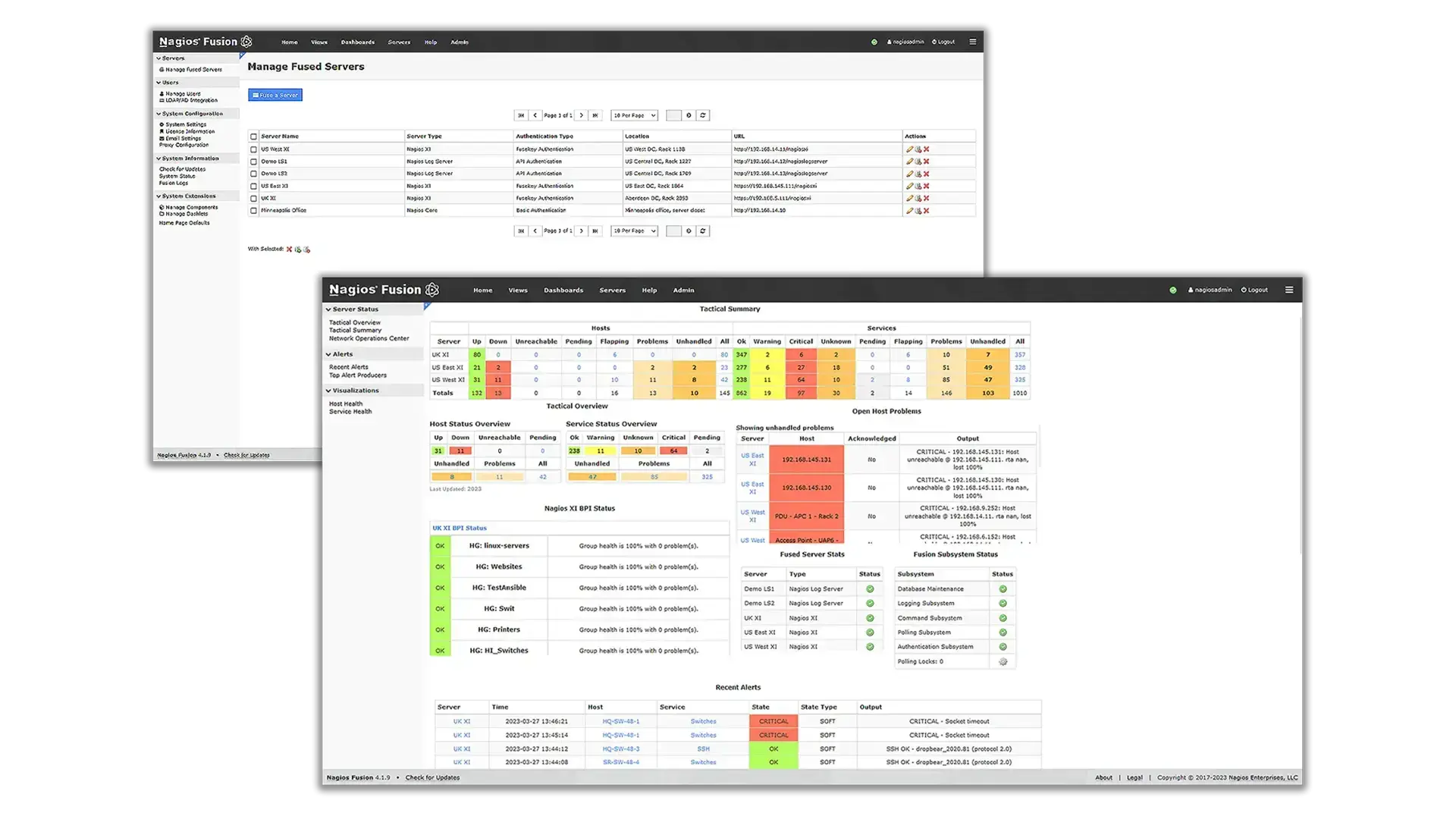Click the jump-to-page input in the top pagination bar
The height and width of the screenshot is (819, 1456).
tap(673, 115)
